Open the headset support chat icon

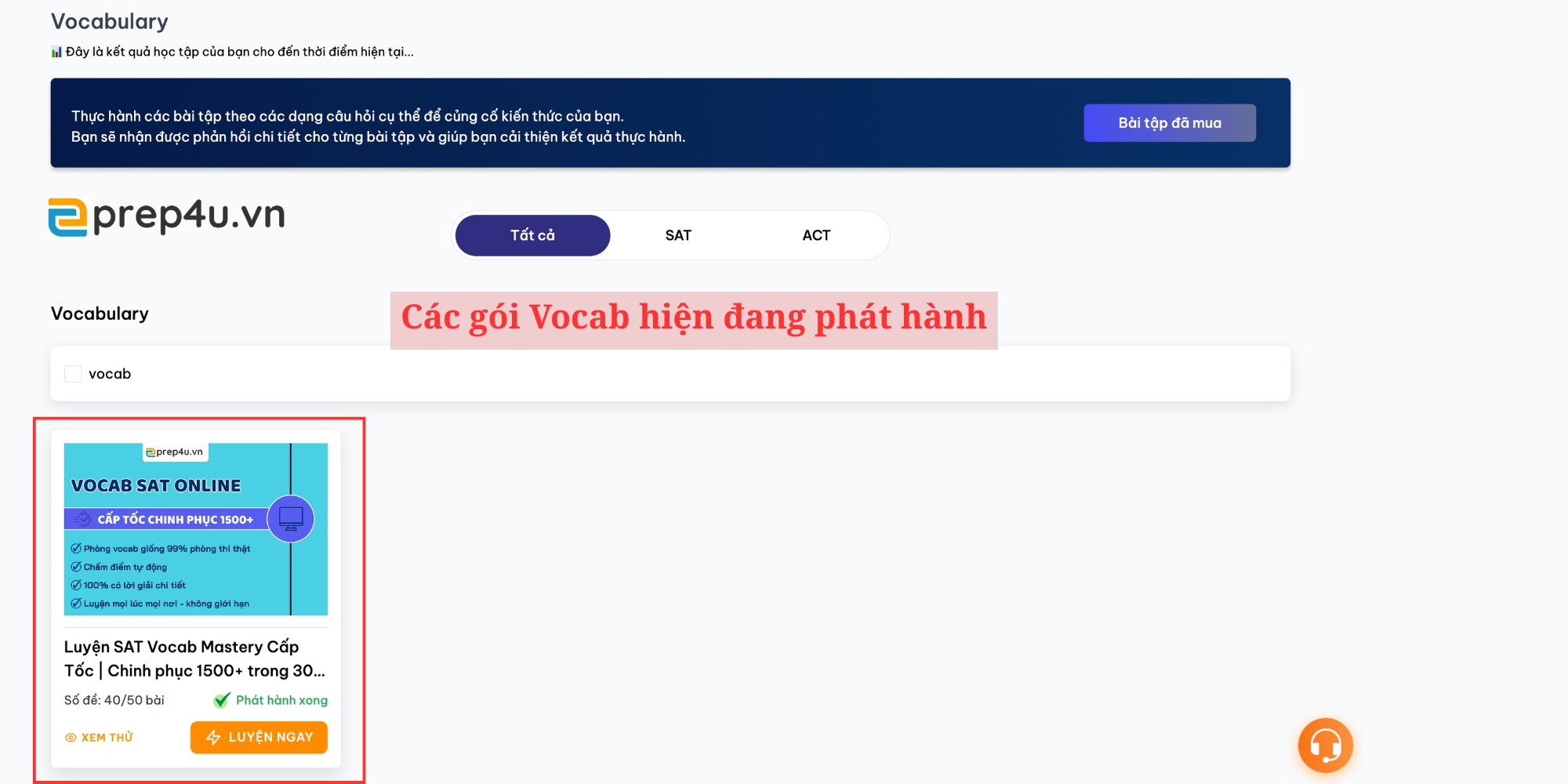[1325, 746]
